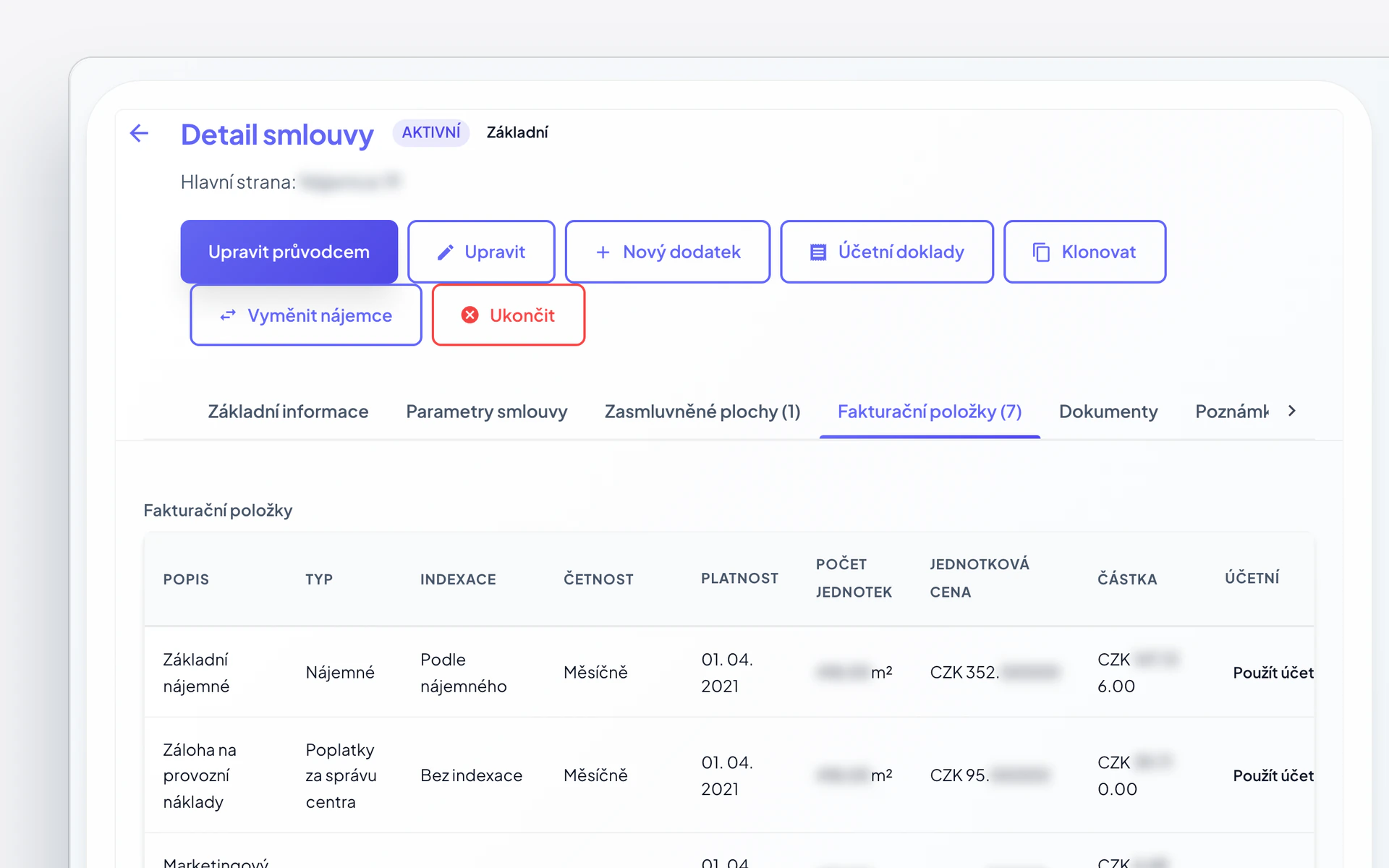Click Použít účet in Záloha na provozní row

click(1273, 775)
